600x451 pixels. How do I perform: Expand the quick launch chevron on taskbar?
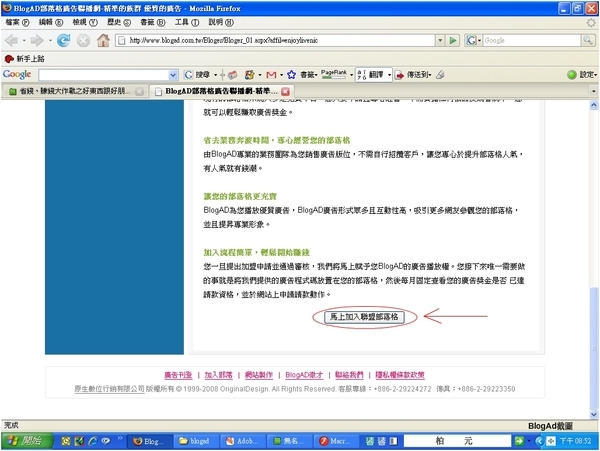pyautogui.click(x=120, y=438)
